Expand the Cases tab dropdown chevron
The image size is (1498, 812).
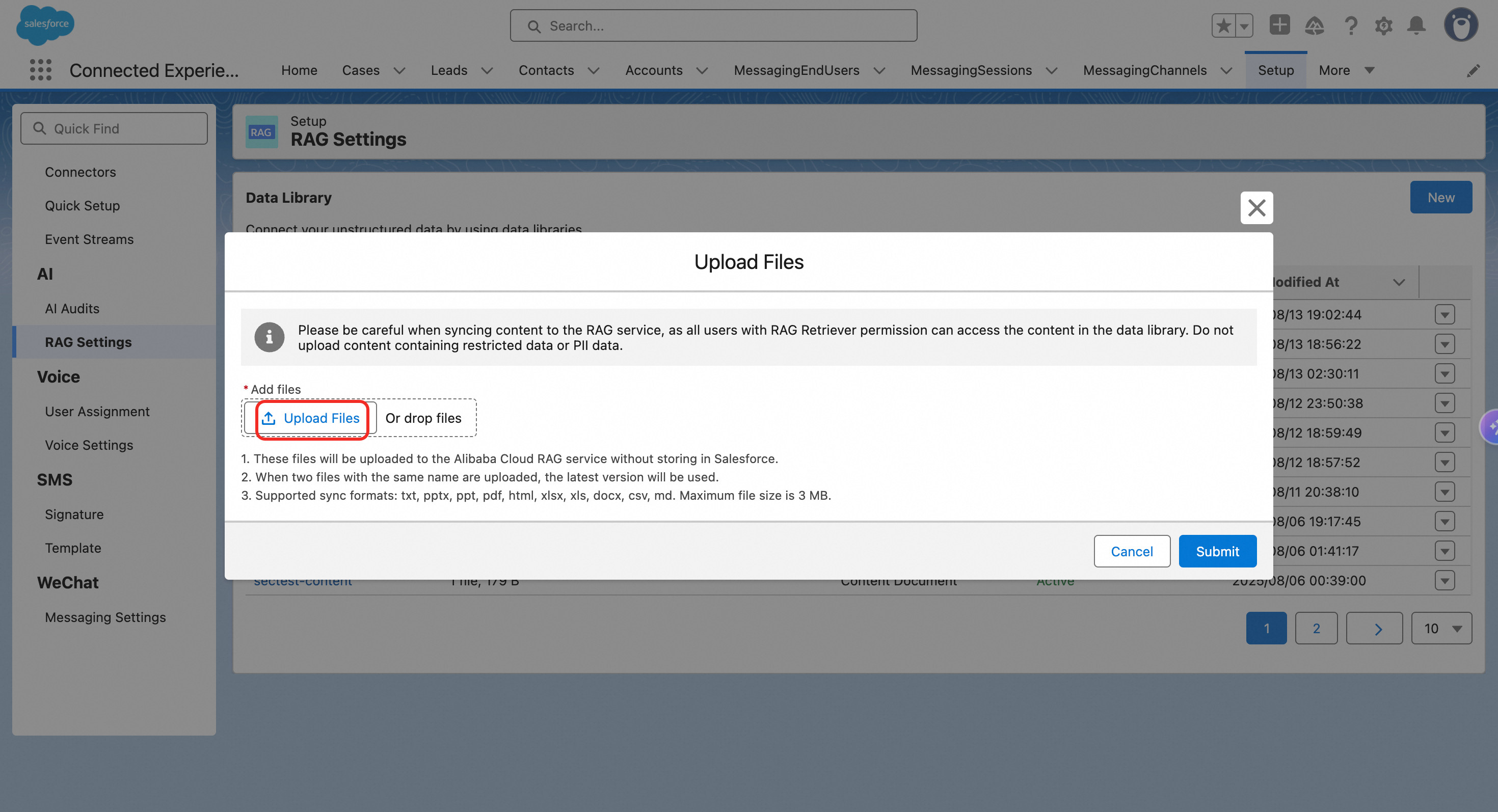click(x=399, y=71)
